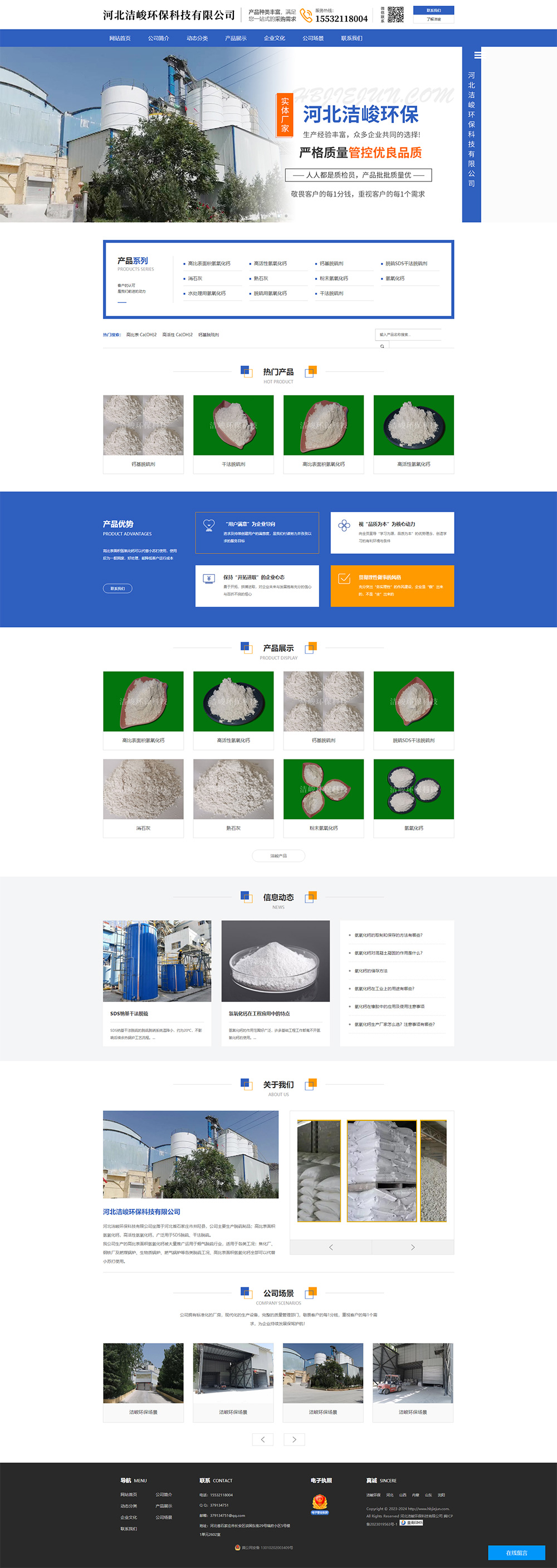This screenshot has height=1568, width=557.
Task: Select 高活性氢氧化钙 in product series list
Action: pos(270,263)
